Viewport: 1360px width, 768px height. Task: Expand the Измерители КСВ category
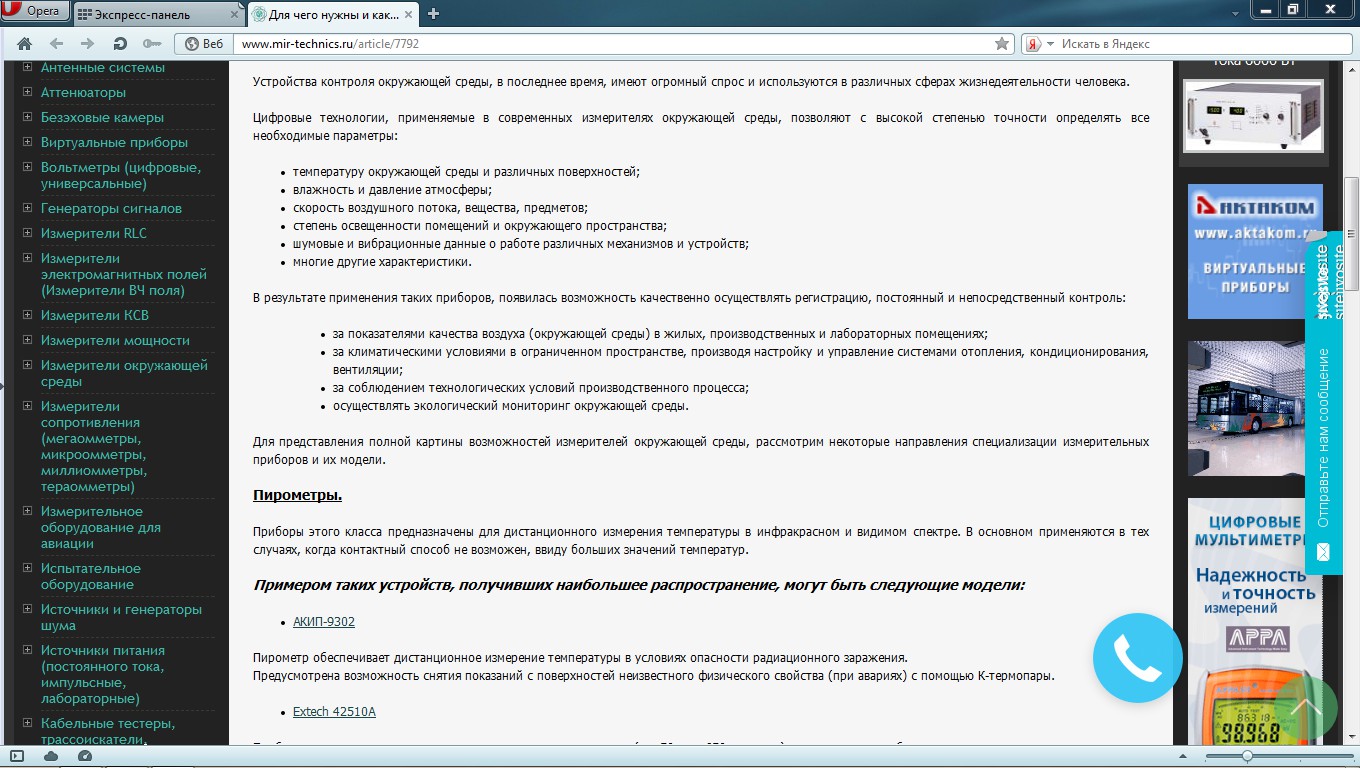pos(27,315)
